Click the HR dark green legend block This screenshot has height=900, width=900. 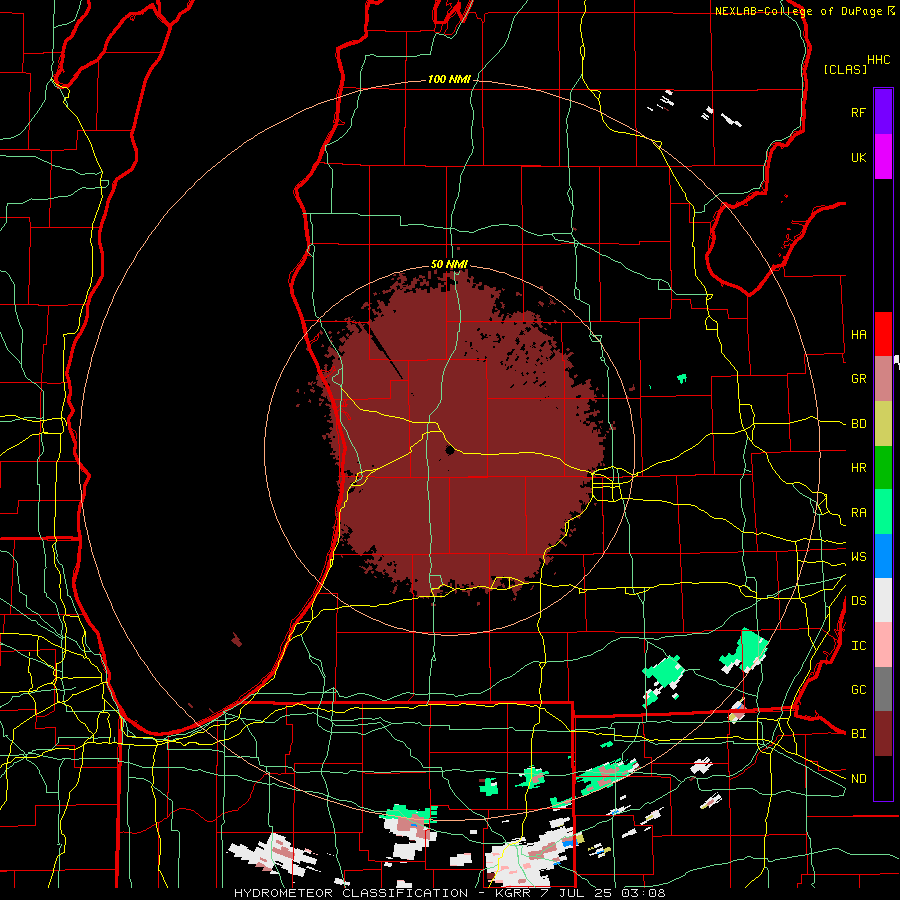[883, 468]
